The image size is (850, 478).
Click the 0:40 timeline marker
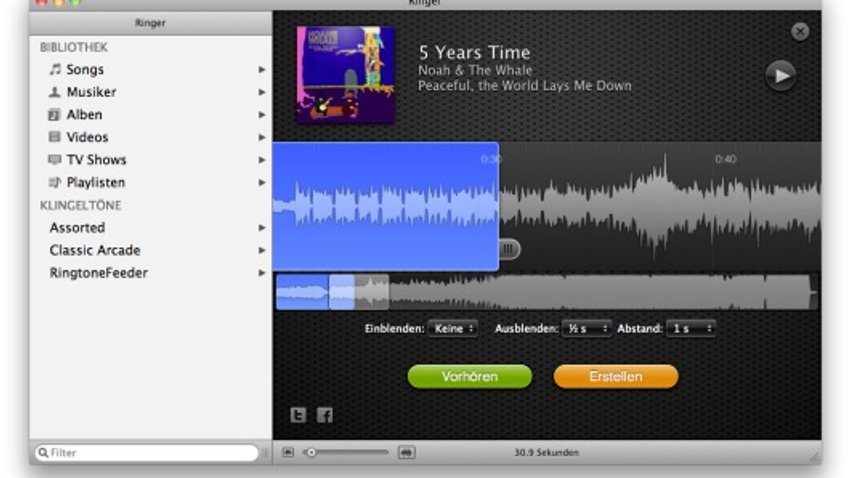(725, 159)
